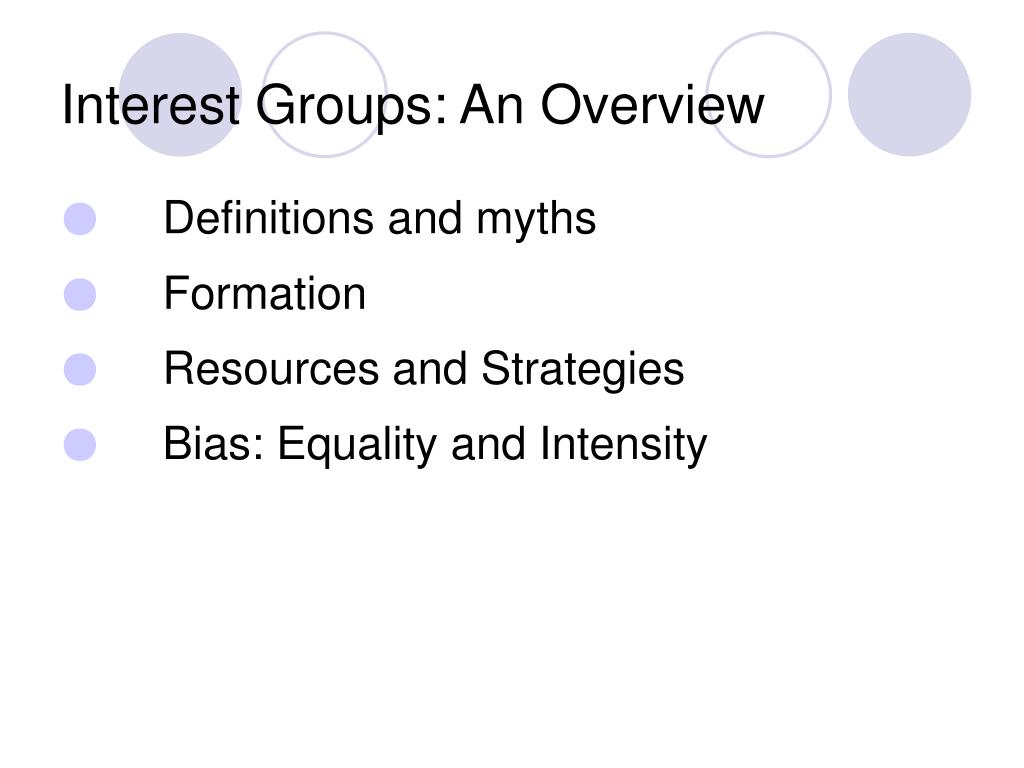Click the word "Strategies" in the third bullet
This screenshot has height=768, width=1024.
pos(583,372)
